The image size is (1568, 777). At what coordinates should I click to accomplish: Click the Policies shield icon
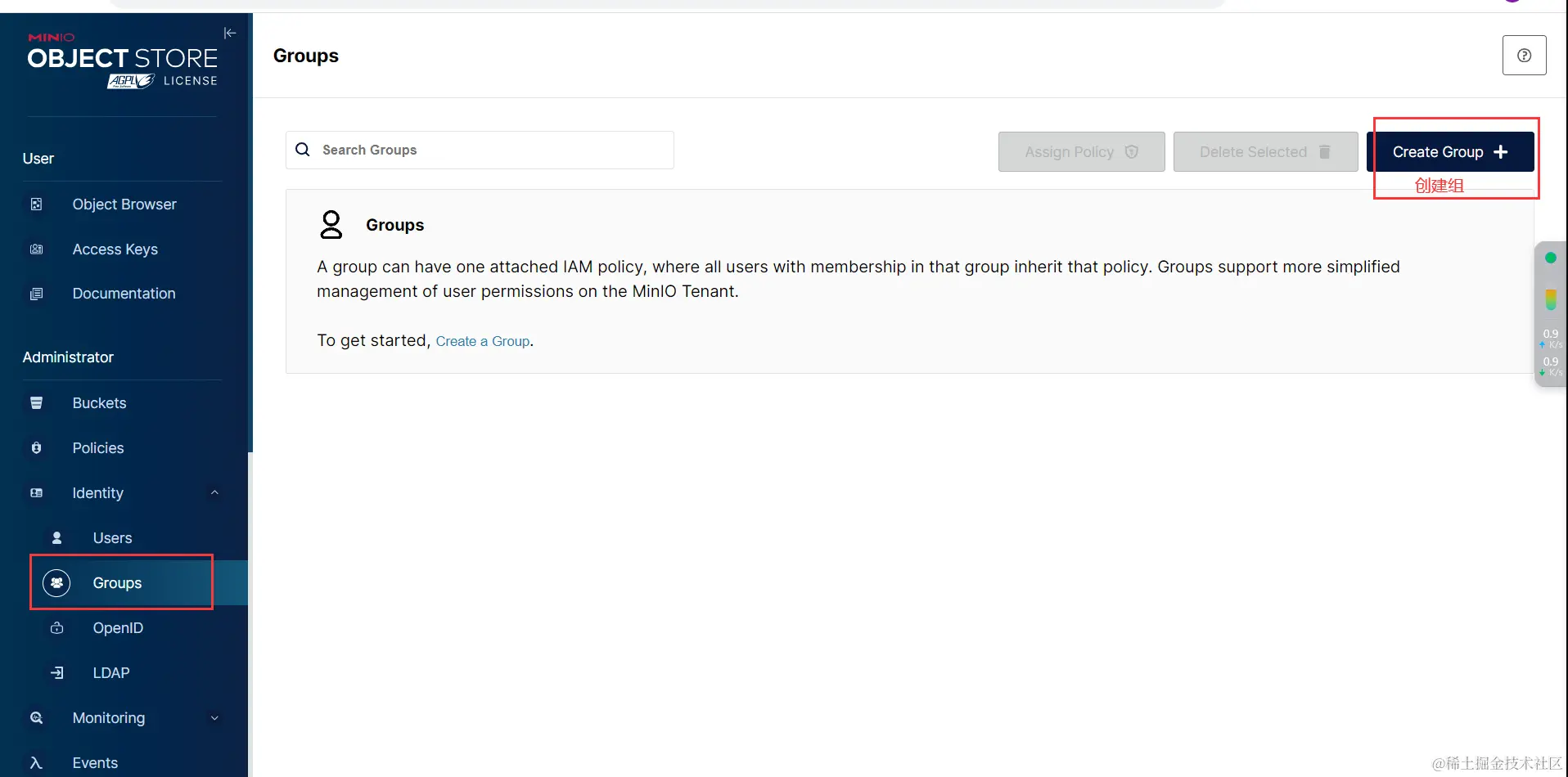click(36, 448)
